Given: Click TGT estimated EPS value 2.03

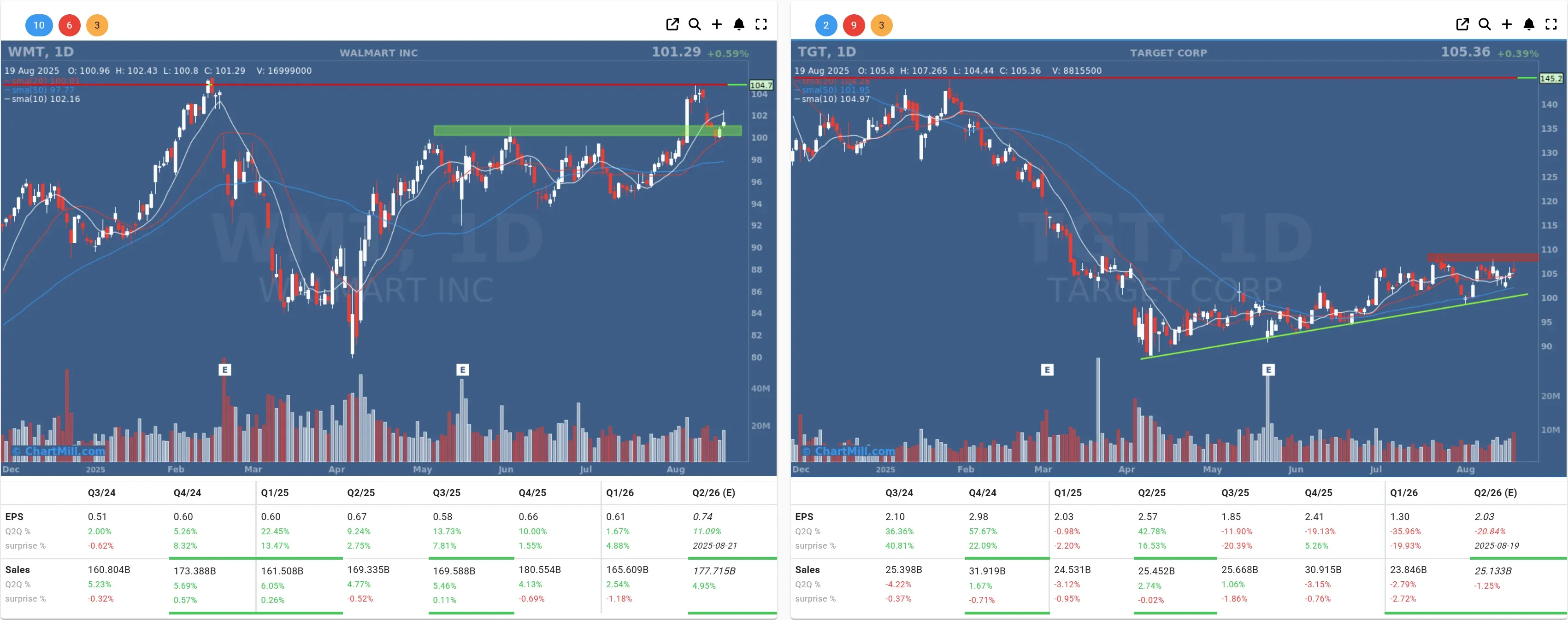Looking at the screenshot, I should [1484, 516].
